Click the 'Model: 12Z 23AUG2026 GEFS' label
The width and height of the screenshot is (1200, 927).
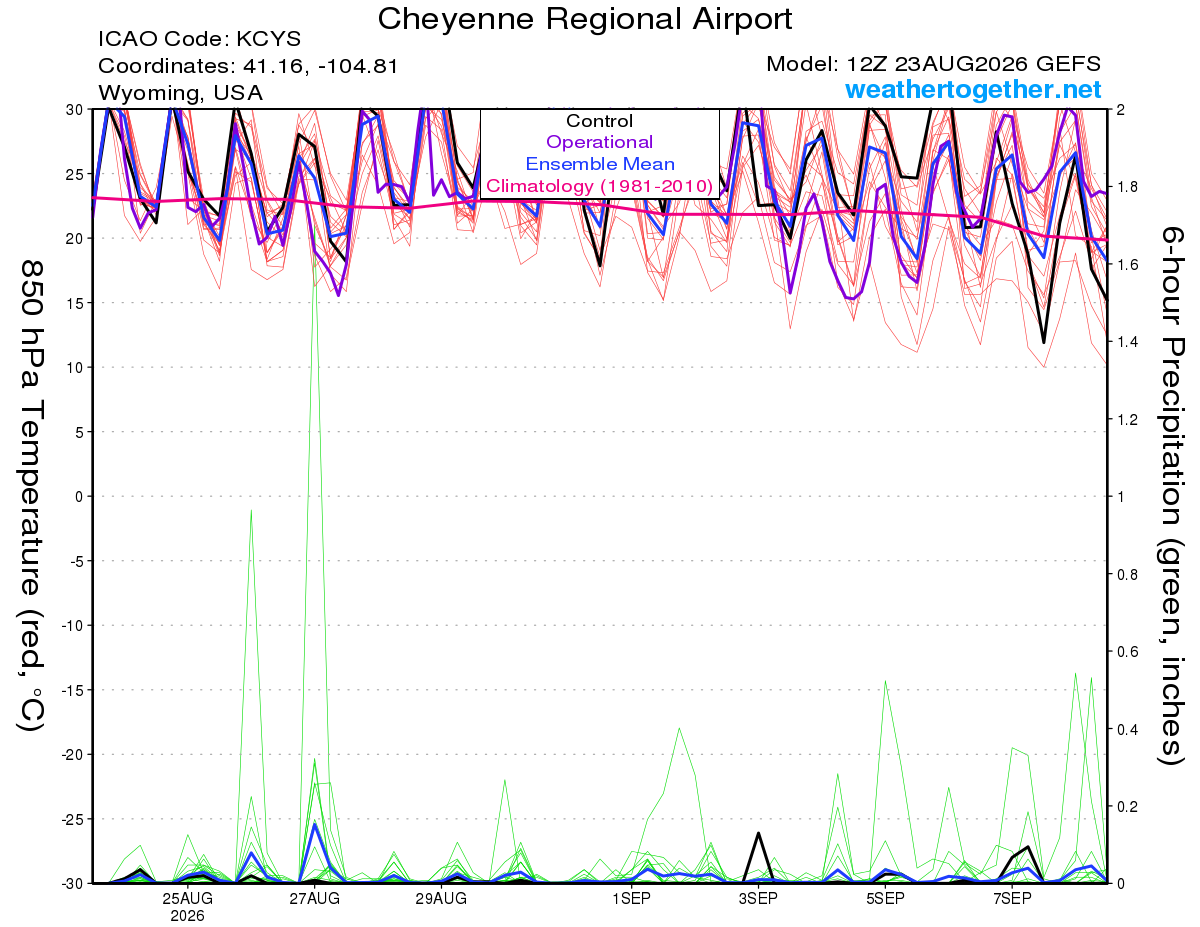[934, 64]
